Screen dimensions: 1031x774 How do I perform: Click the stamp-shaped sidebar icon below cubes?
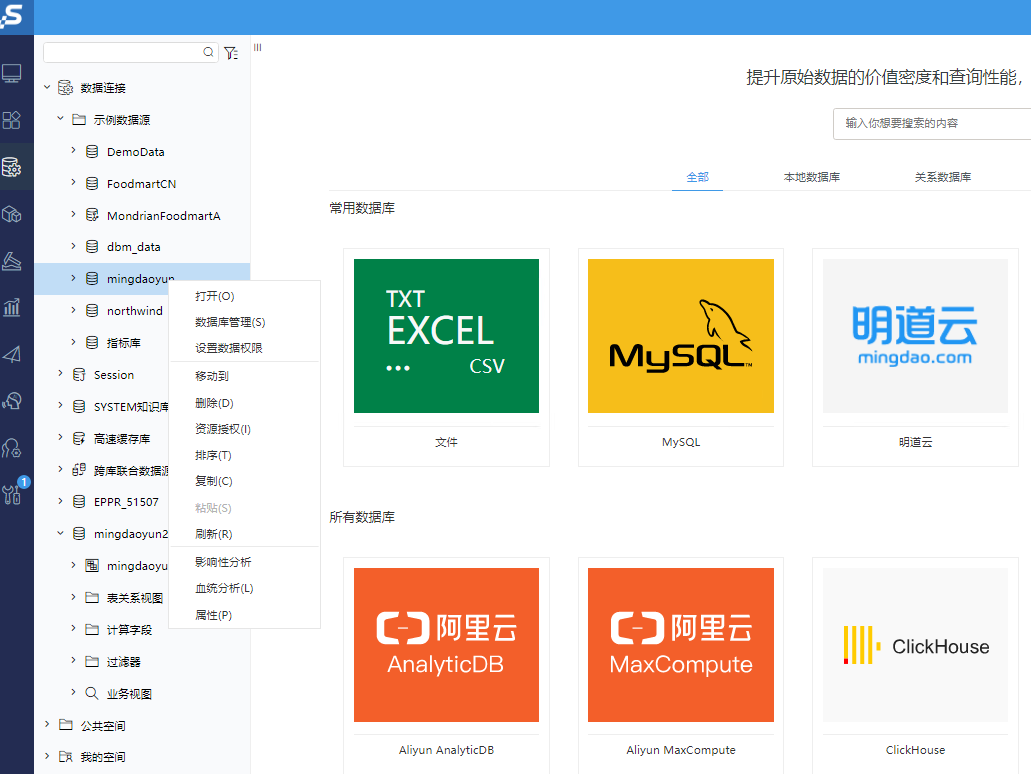(12, 261)
